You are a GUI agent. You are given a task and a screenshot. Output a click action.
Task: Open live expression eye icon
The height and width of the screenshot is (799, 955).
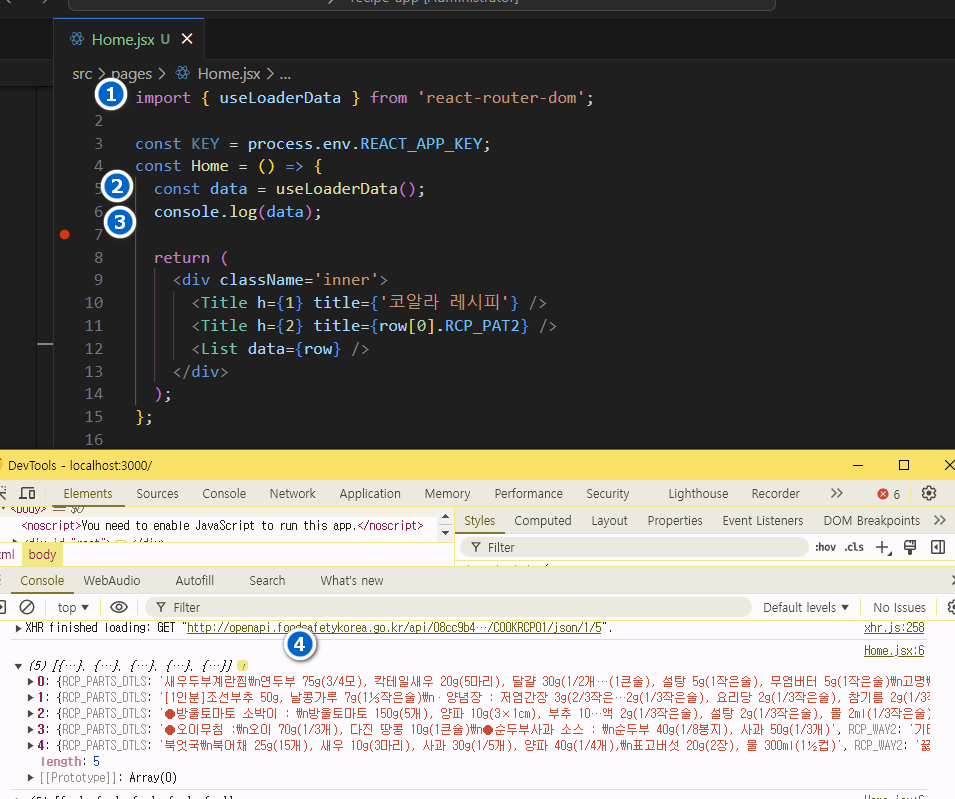119,607
